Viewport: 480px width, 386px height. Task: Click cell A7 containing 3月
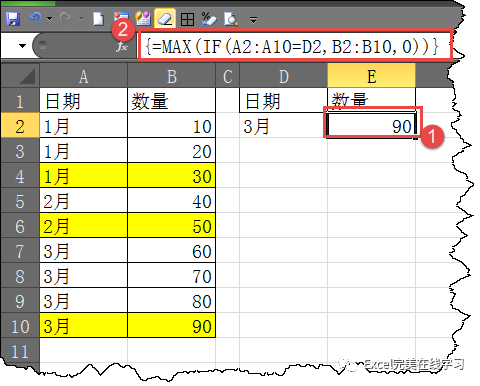coord(84,250)
